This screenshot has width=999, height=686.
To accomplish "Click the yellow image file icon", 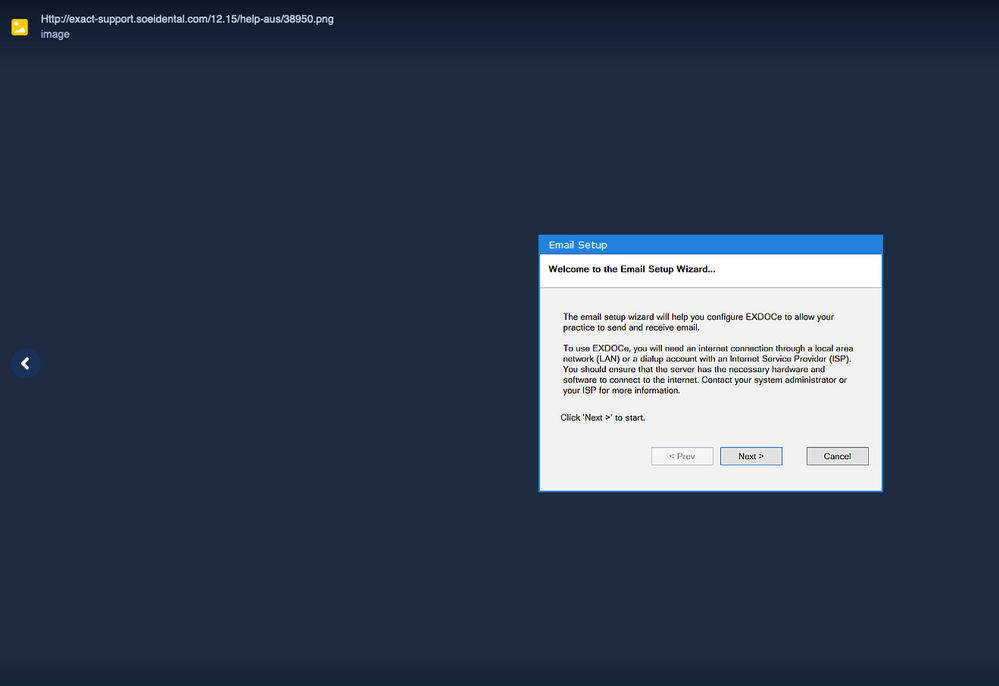I will click(20, 27).
